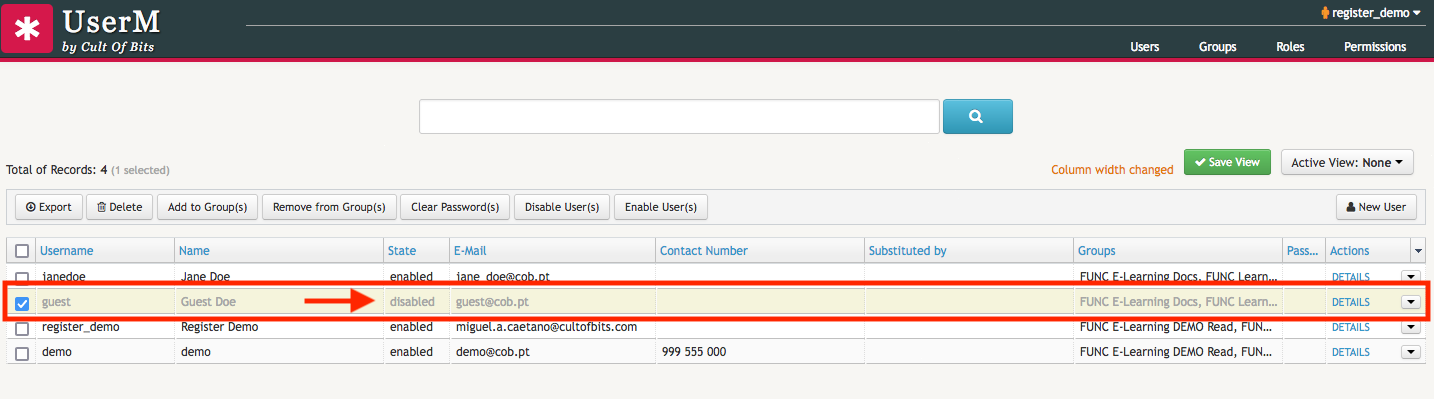Toggle the select-all header checkbox
Image resolution: width=1434 pixels, height=399 pixels.
(22, 251)
